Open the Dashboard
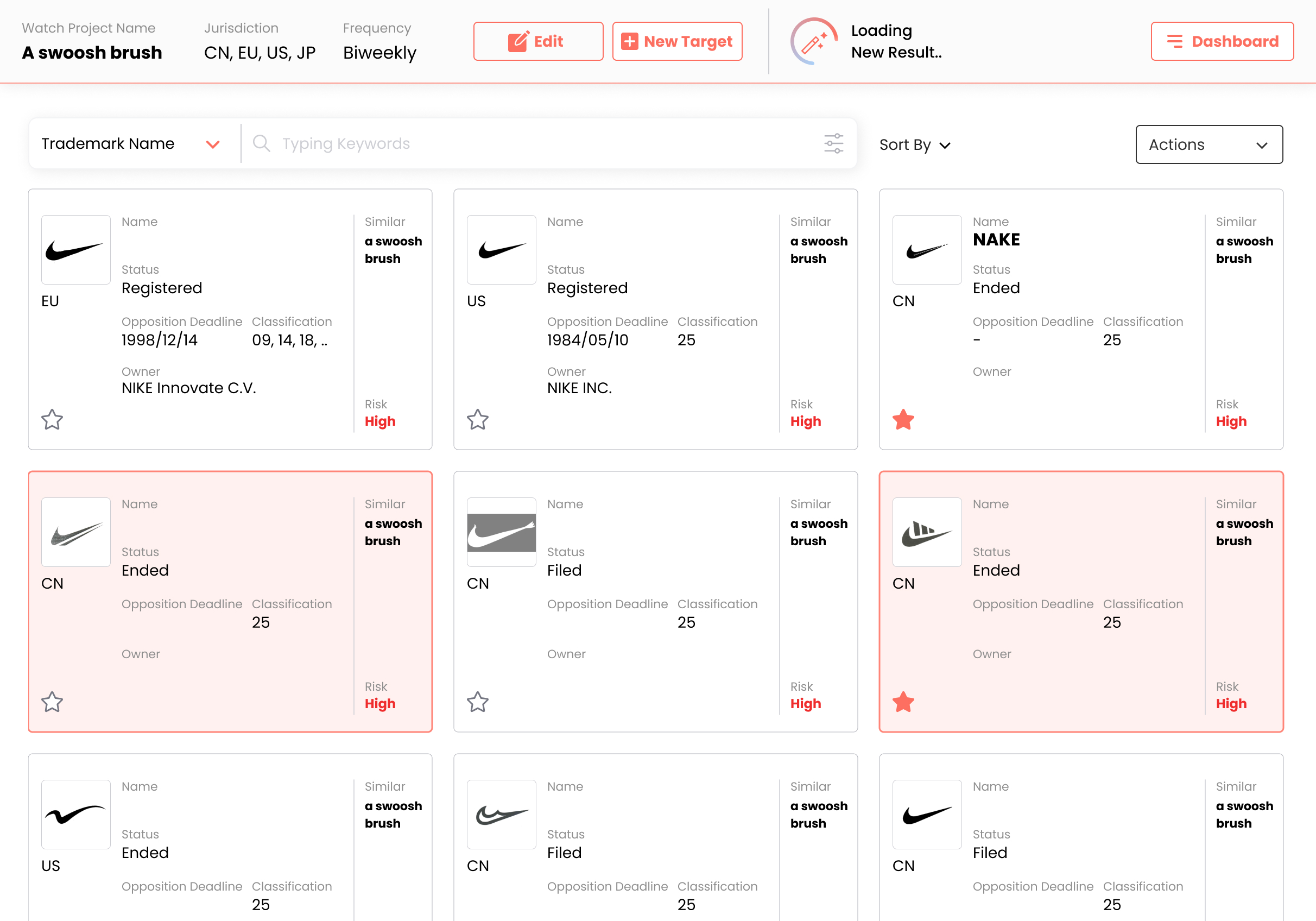 point(1222,41)
